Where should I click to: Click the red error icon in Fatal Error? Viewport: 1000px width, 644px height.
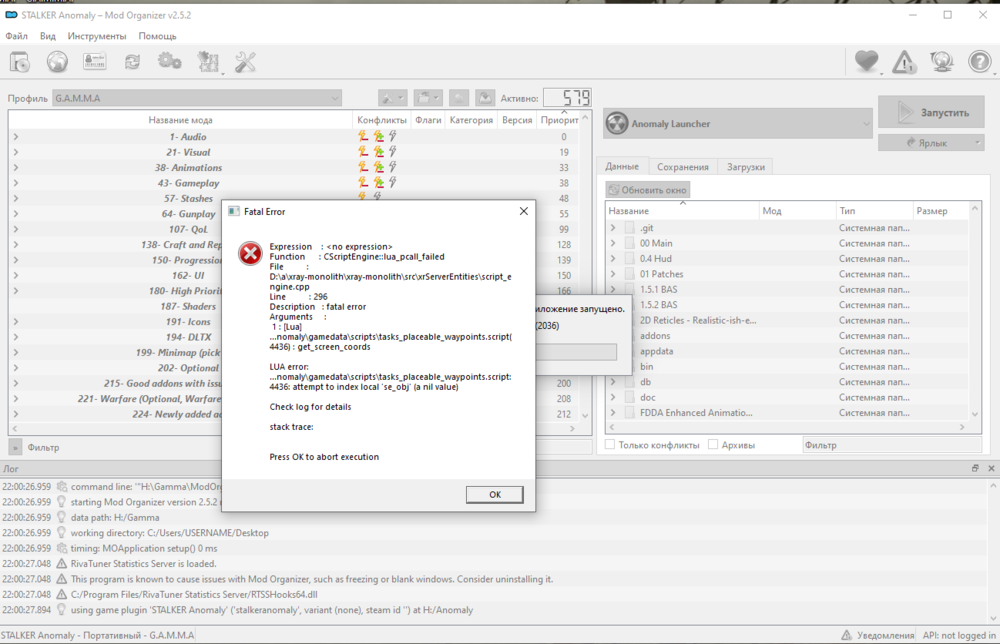250,253
